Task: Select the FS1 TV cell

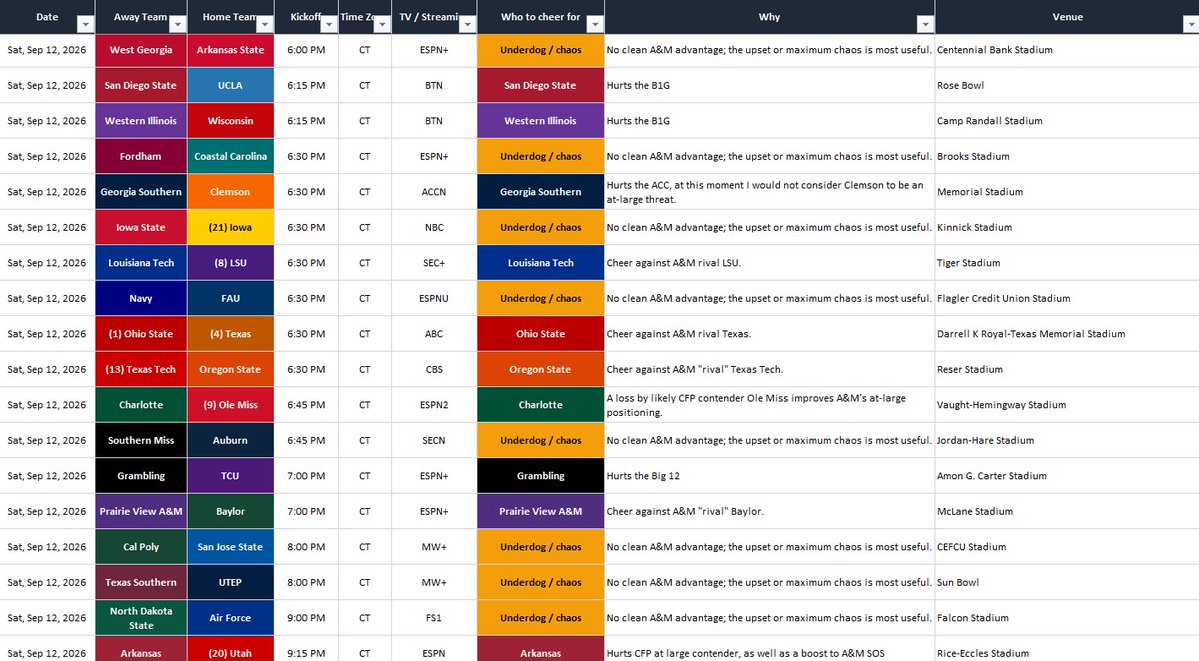Action: click(434, 618)
